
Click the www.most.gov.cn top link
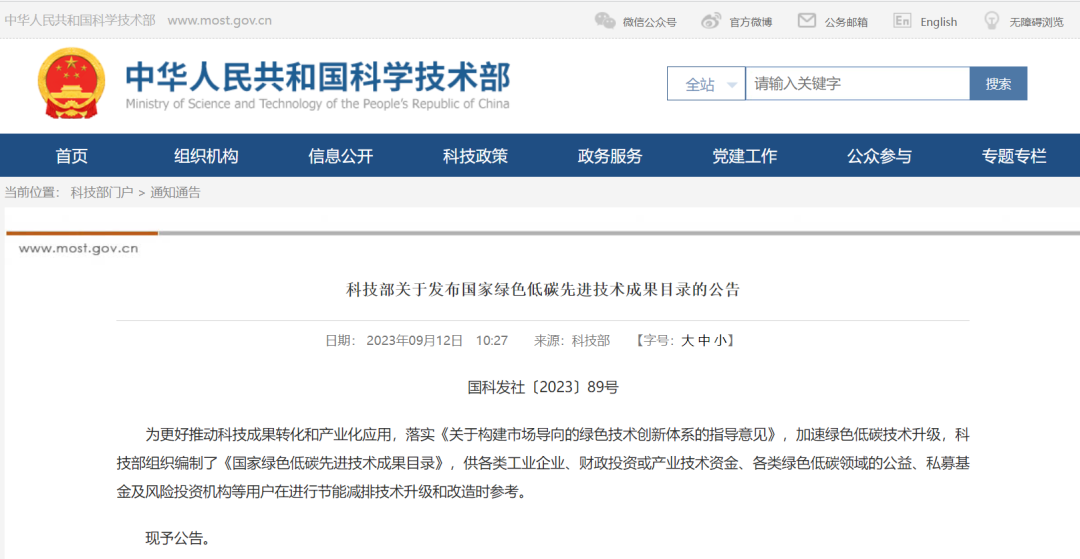point(220,20)
